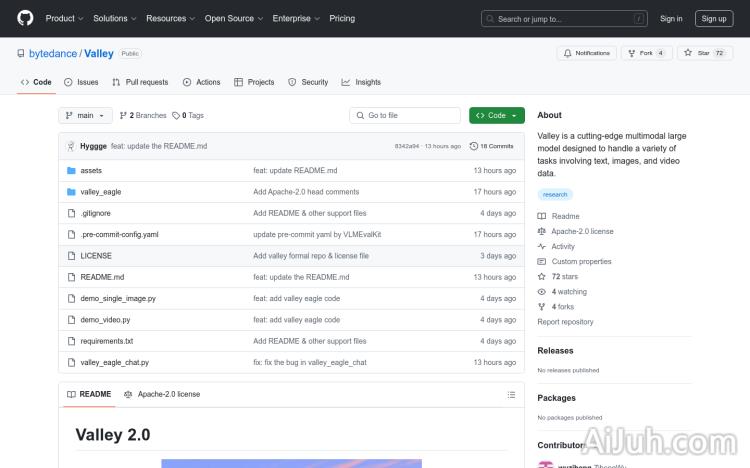Image resolution: width=750 pixels, height=468 pixels.
Task: Expand the Product menu
Action: point(64,18)
